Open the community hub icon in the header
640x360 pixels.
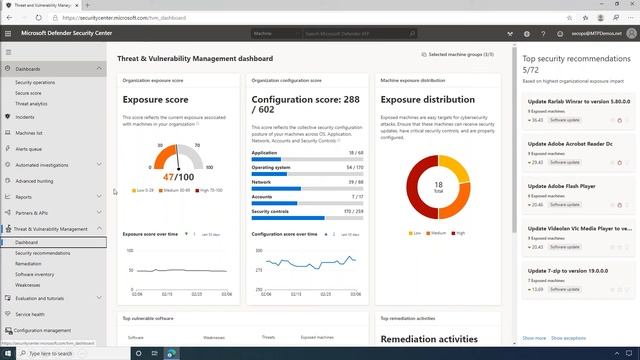[510, 34]
